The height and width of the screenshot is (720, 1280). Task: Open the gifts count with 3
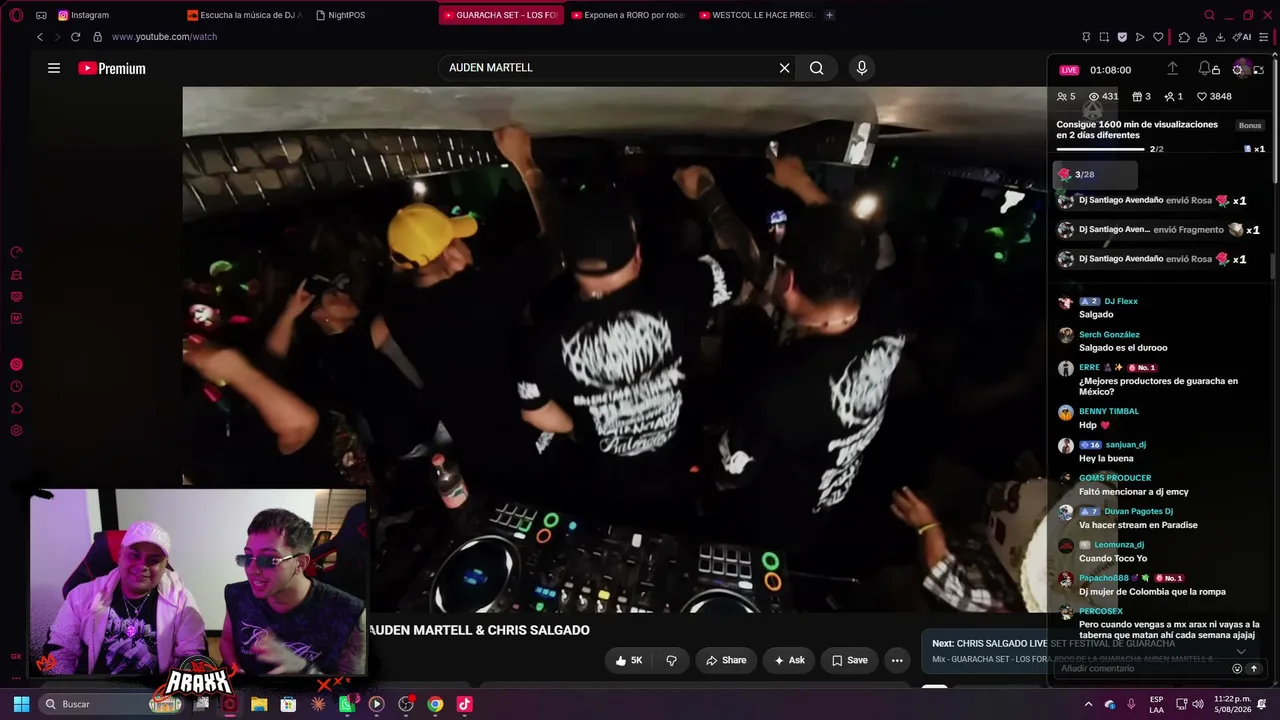click(1141, 97)
